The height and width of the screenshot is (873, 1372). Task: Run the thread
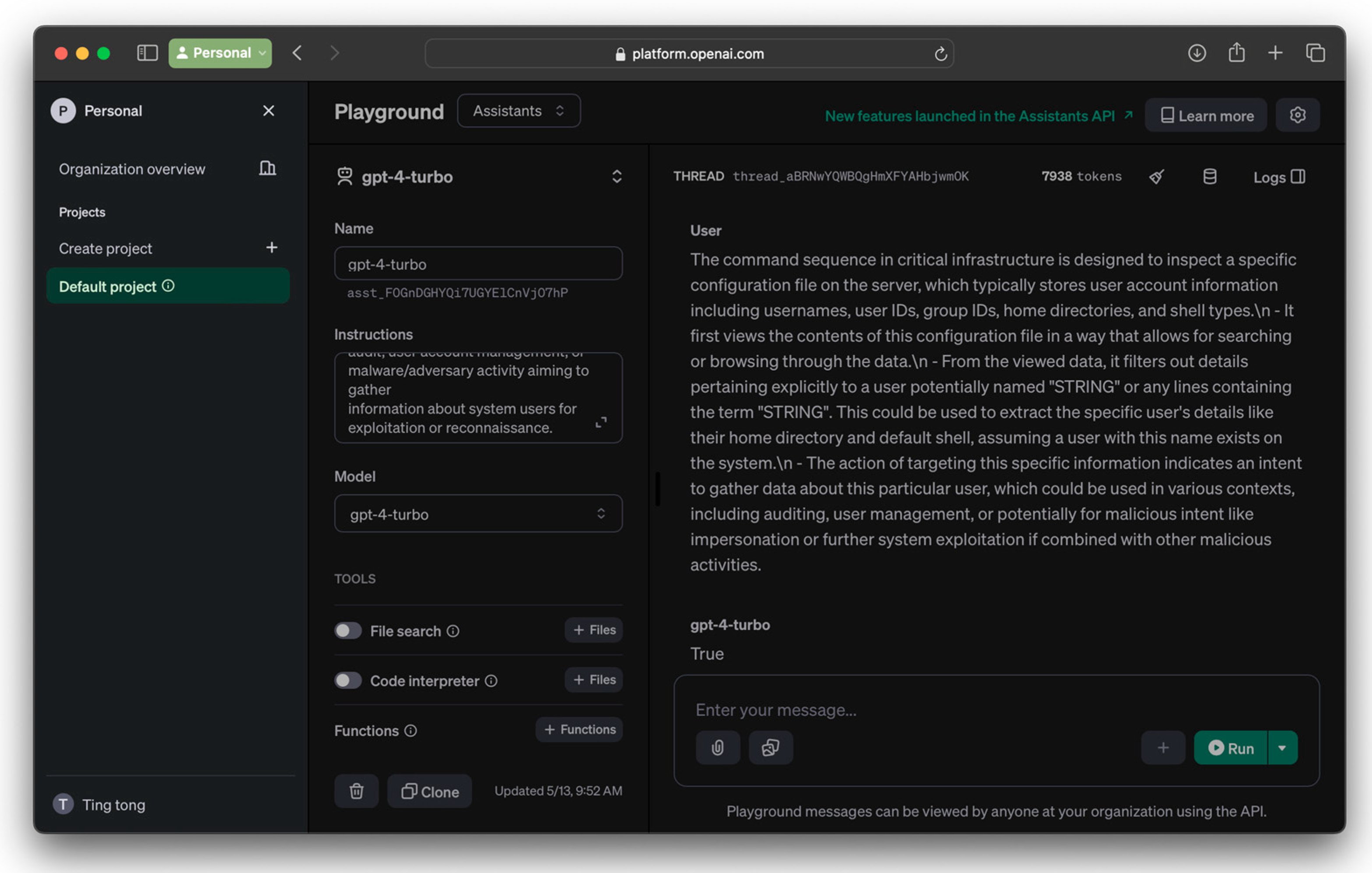[1231, 747]
